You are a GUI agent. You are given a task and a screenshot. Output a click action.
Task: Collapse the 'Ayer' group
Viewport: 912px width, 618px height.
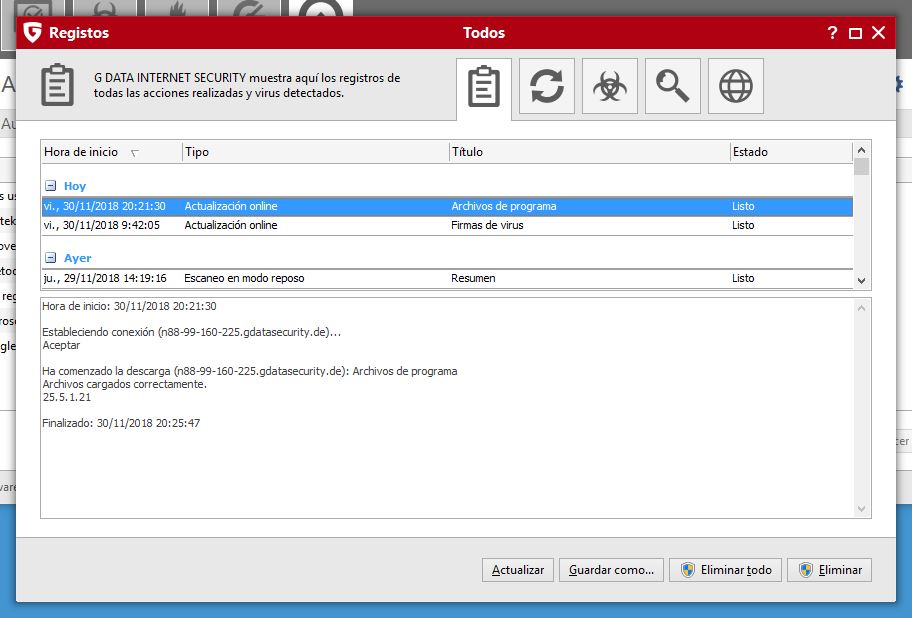[x=51, y=258]
